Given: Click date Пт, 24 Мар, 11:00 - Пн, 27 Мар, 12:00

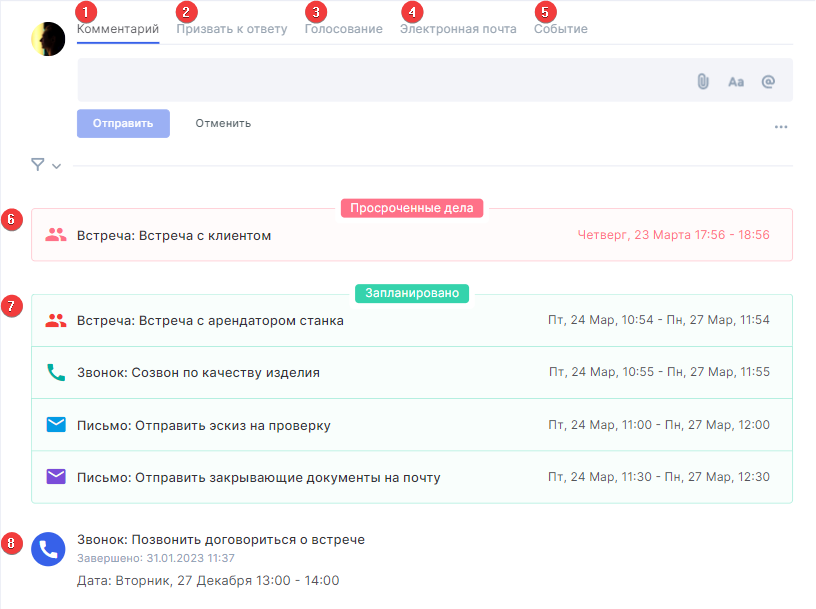Looking at the screenshot, I should click(659, 425).
